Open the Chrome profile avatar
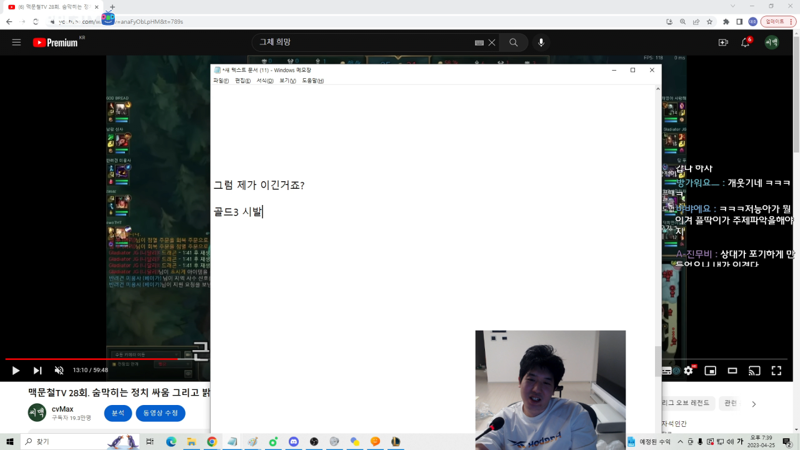This screenshot has width=800, height=450. click(753, 21)
